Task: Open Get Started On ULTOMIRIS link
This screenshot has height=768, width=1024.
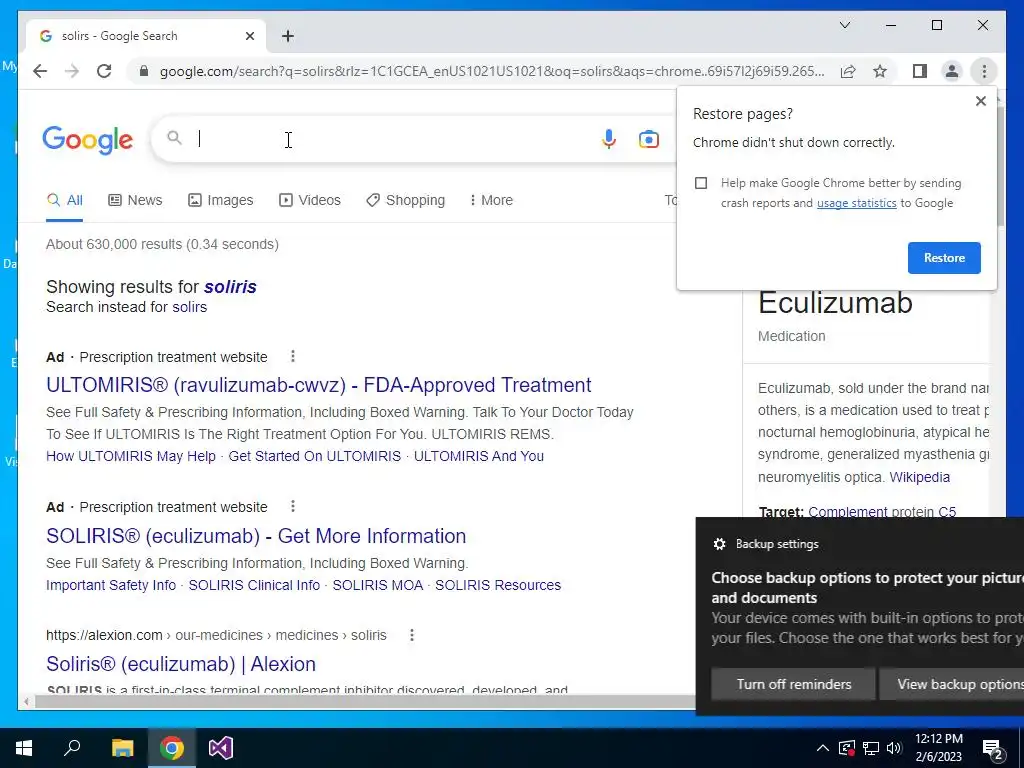Action: coord(315,456)
